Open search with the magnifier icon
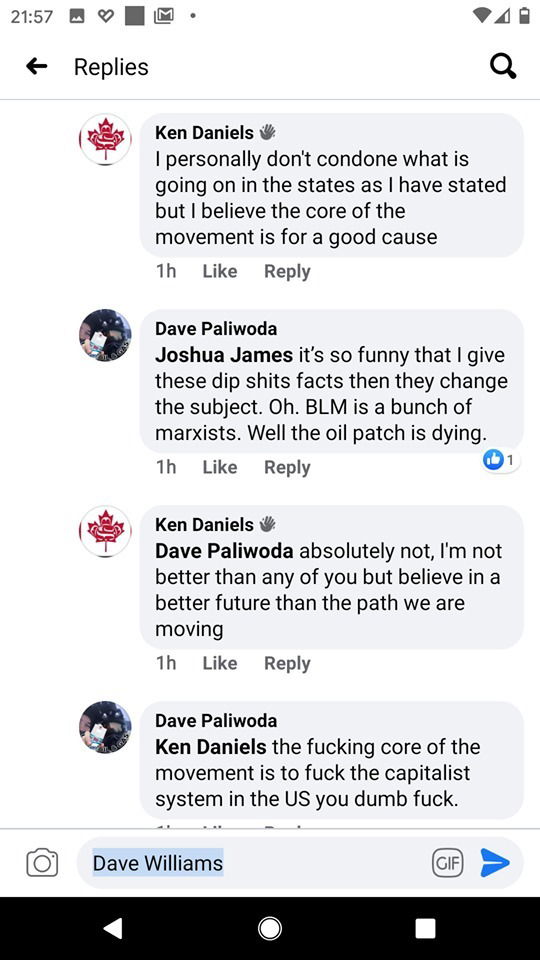Screen dimensions: 540x960 pos(503,66)
